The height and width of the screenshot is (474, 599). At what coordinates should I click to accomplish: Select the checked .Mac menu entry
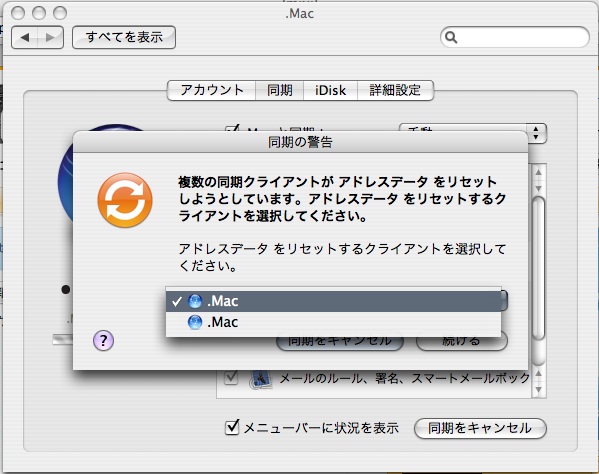coord(333,301)
